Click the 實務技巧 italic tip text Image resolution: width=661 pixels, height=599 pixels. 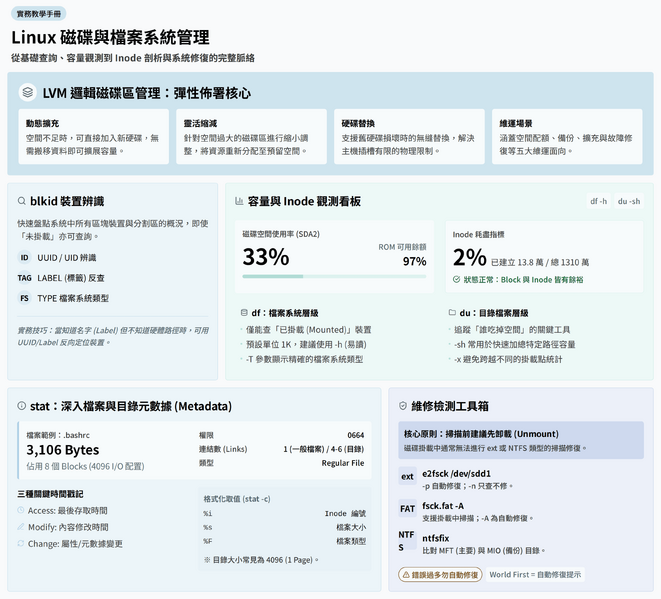(113, 336)
